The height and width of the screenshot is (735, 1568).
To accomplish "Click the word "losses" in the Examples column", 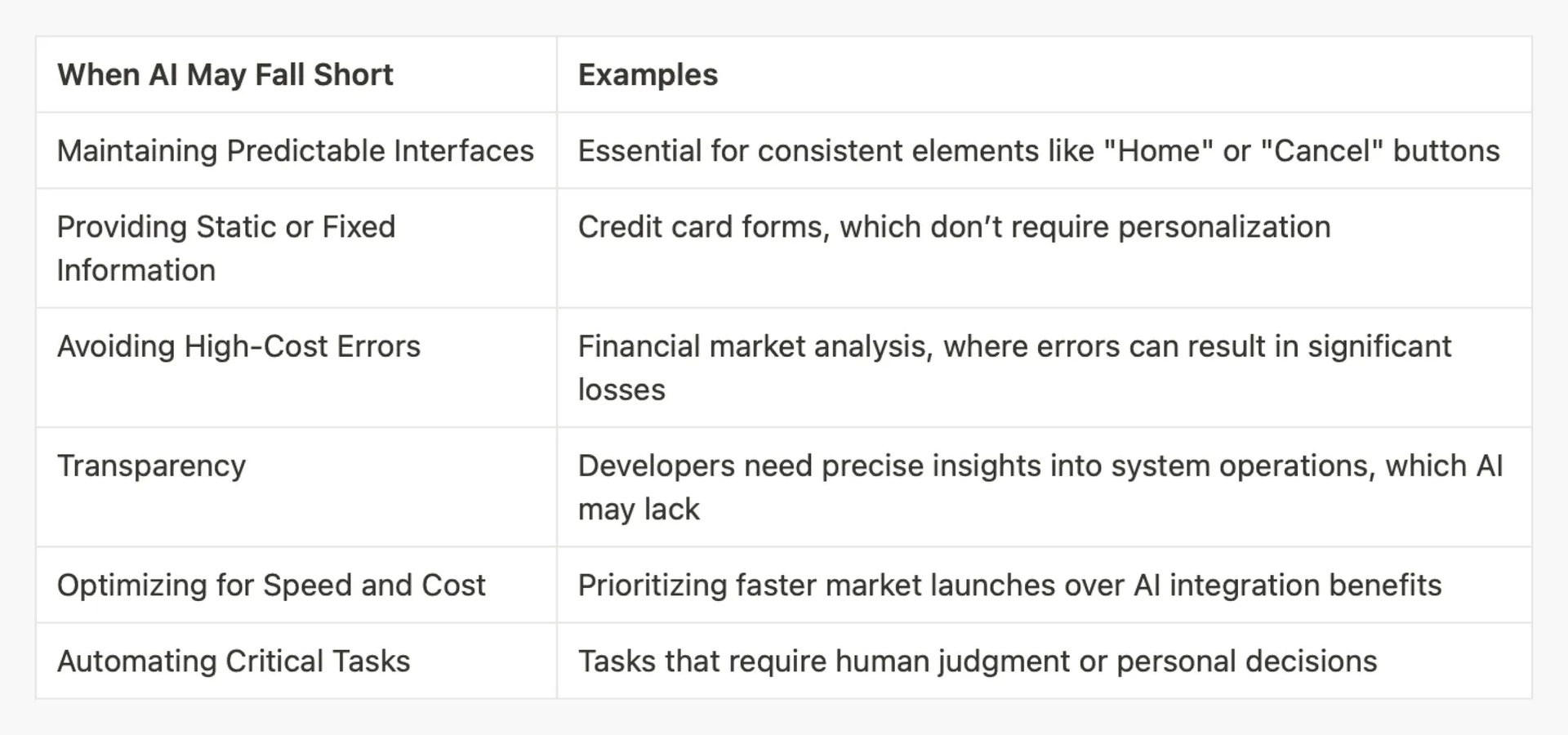I will coord(621,390).
